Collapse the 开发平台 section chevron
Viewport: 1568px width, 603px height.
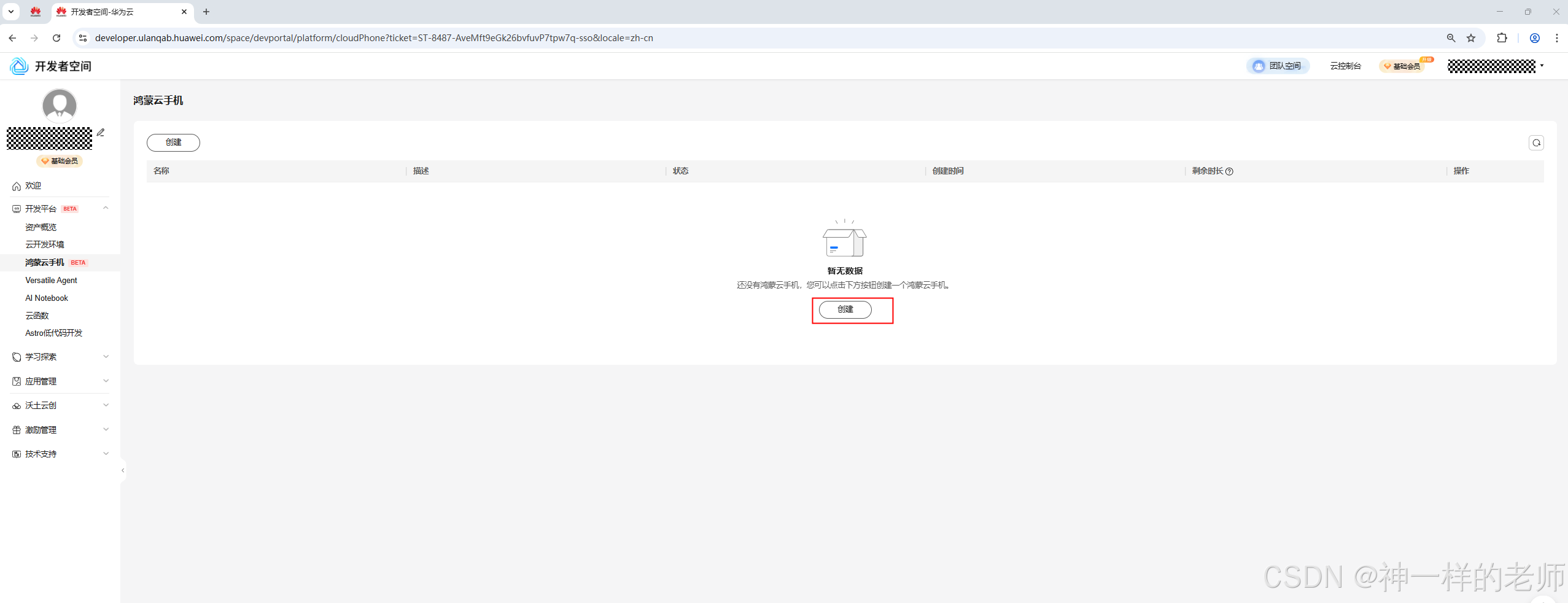tap(106, 208)
